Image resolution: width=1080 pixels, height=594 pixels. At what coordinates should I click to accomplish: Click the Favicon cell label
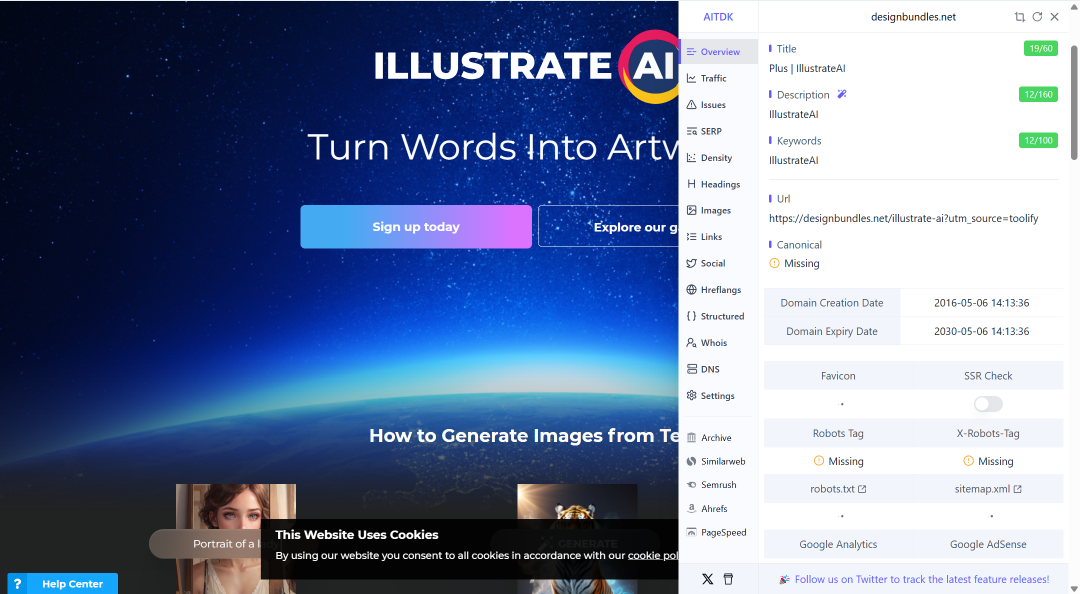(x=838, y=376)
